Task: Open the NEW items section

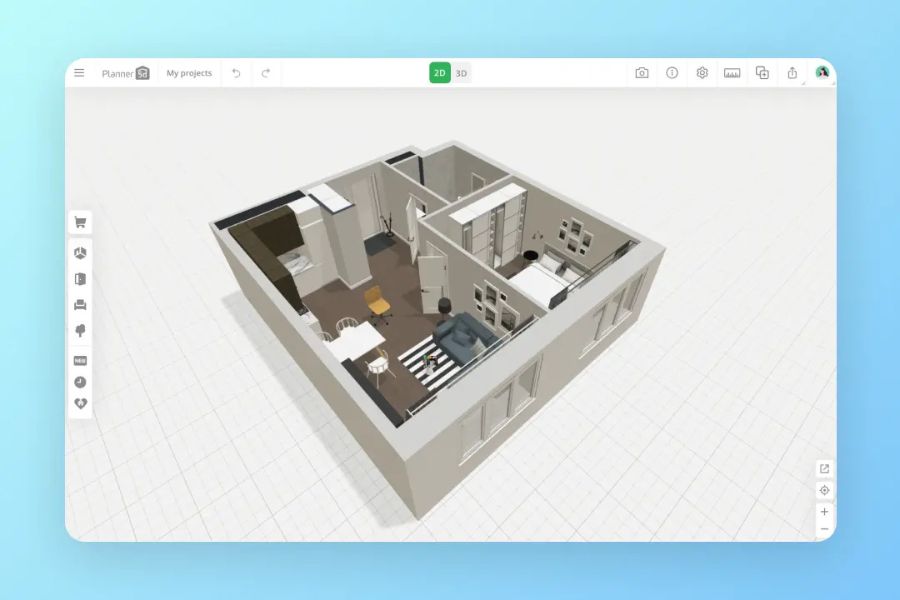Action: [80, 360]
